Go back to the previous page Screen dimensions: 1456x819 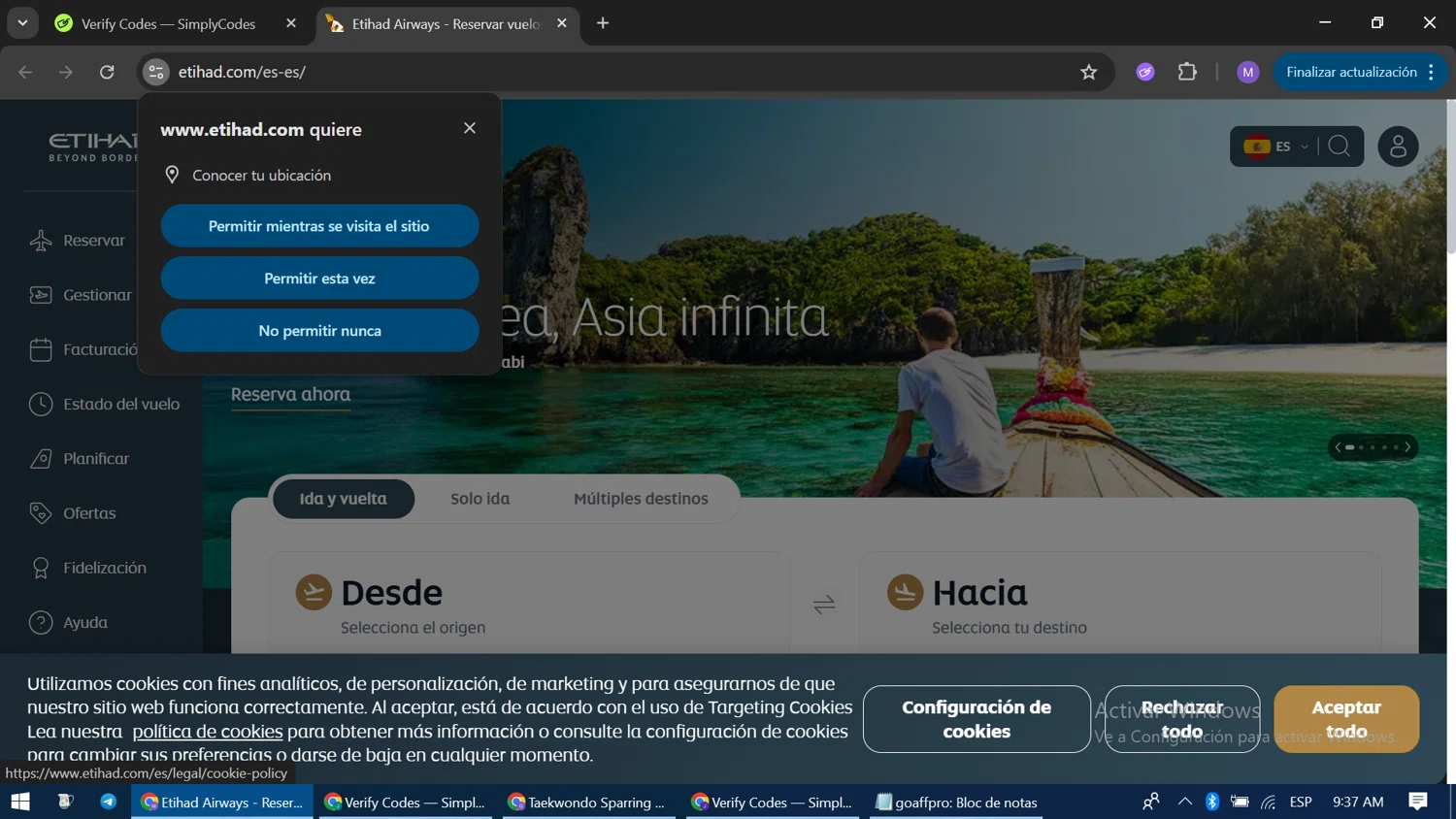pyautogui.click(x=25, y=72)
